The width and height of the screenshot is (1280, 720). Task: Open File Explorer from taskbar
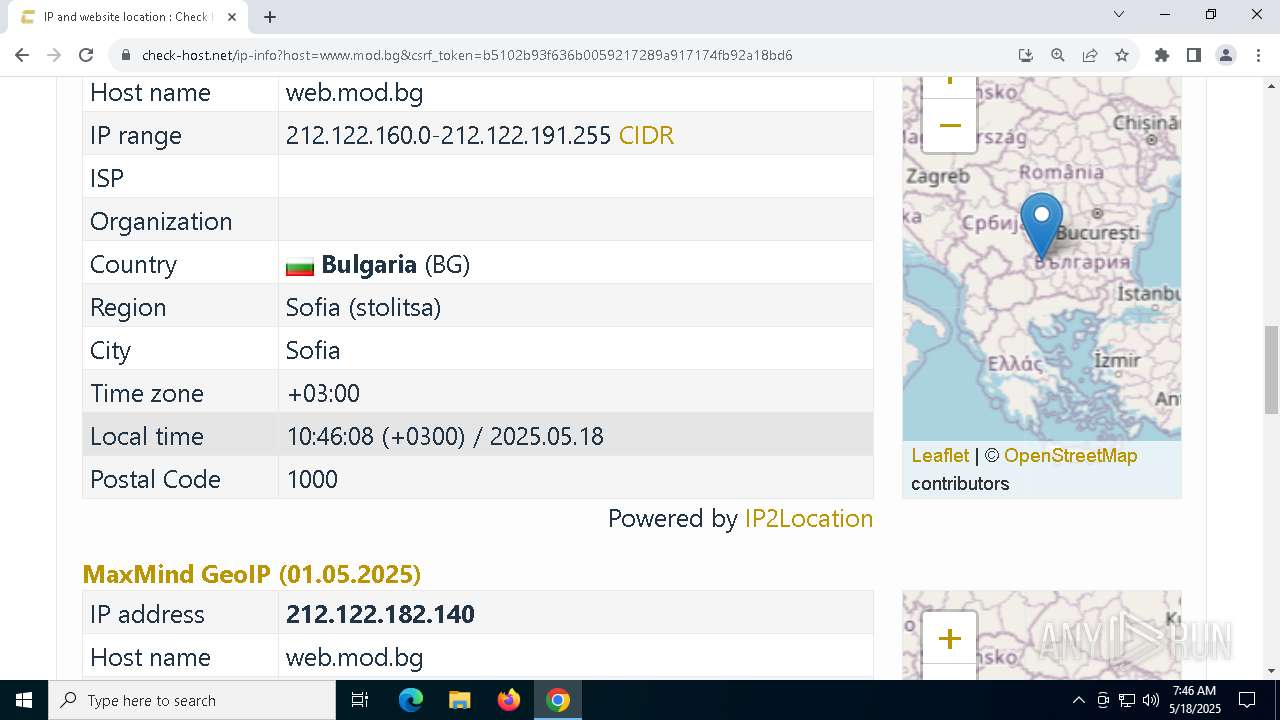(x=460, y=700)
